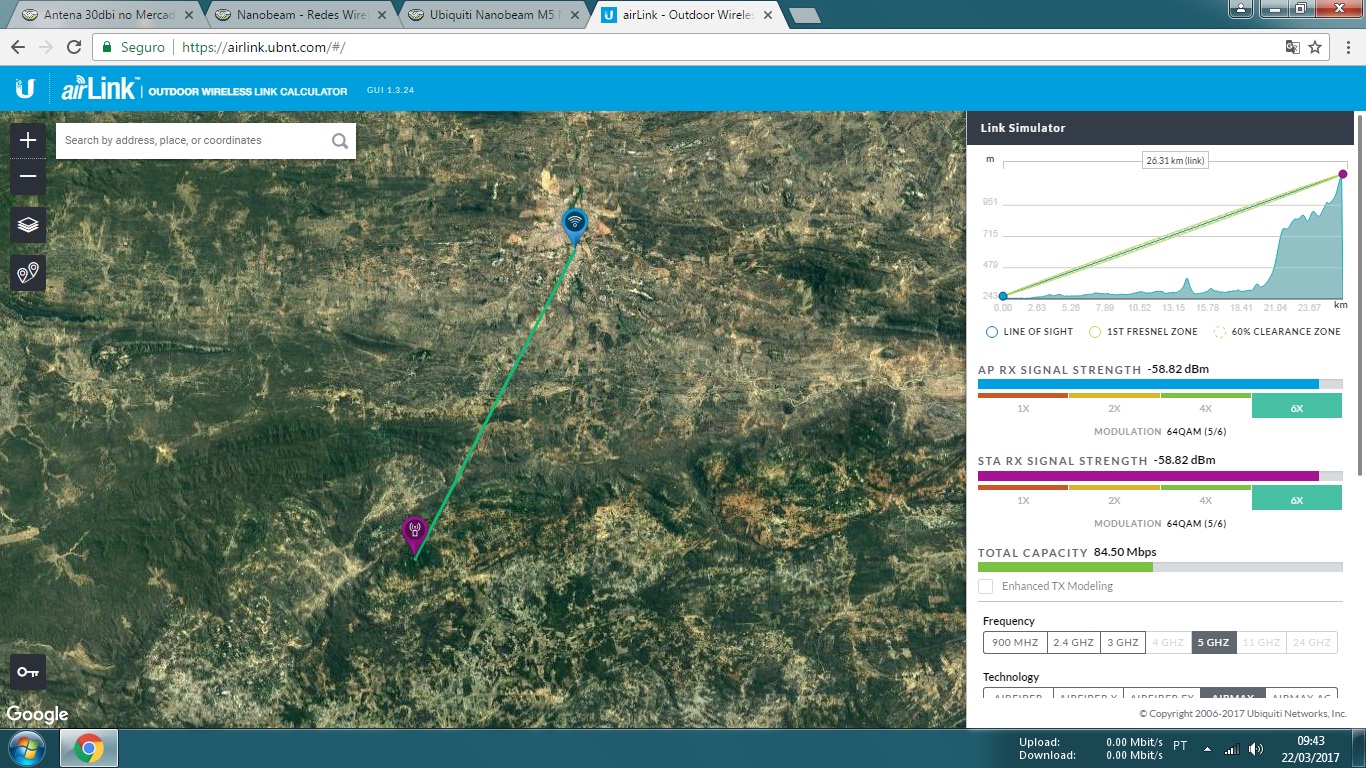Image resolution: width=1366 pixels, height=768 pixels.
Task: Click the browser forward arrow
Action: coord(46,47)
